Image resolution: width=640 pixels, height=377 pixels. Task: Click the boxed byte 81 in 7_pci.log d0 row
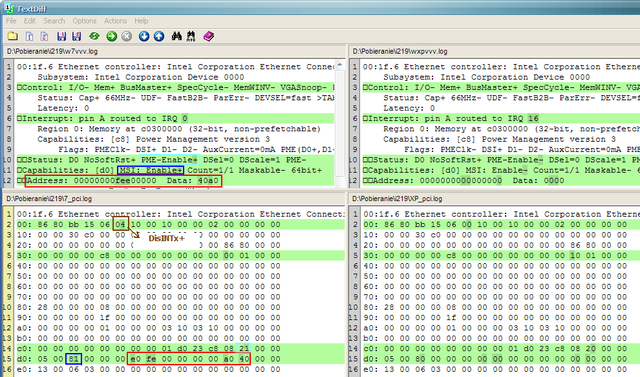pos(74,359)
